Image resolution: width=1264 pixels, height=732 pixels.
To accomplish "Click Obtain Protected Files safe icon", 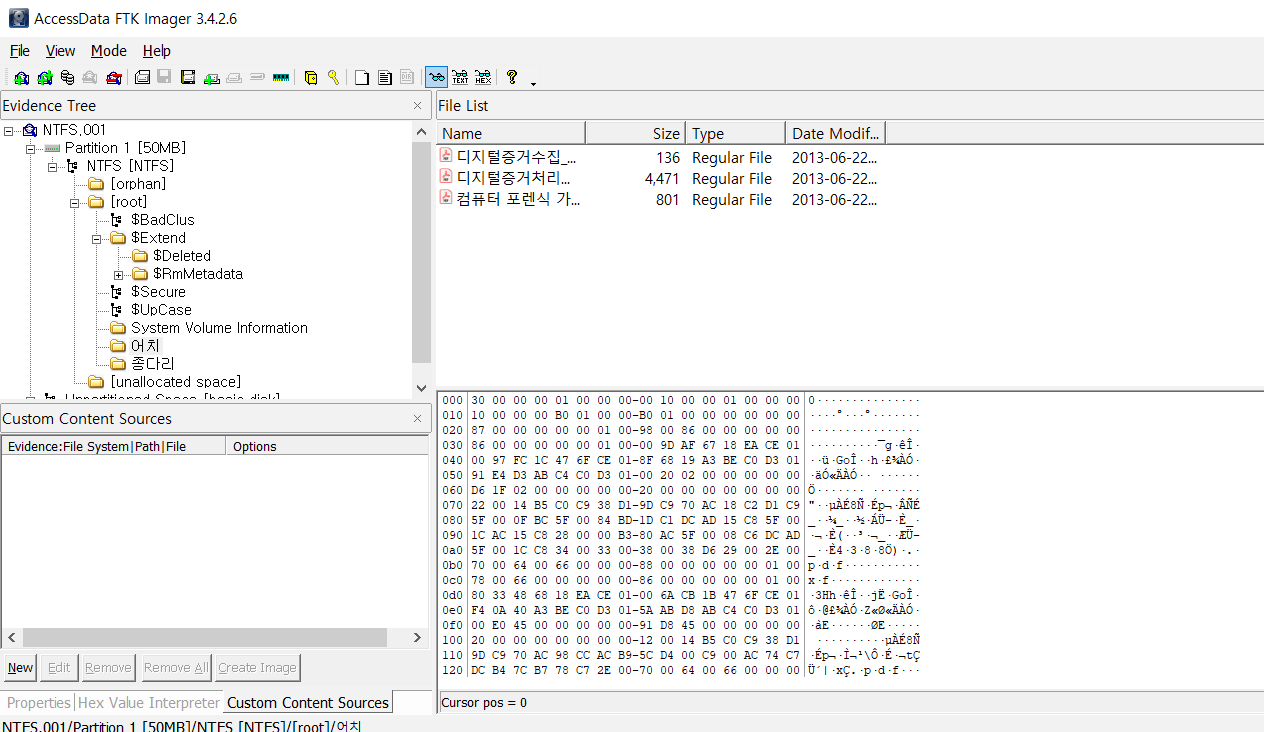I will click(x=311, y=77).
